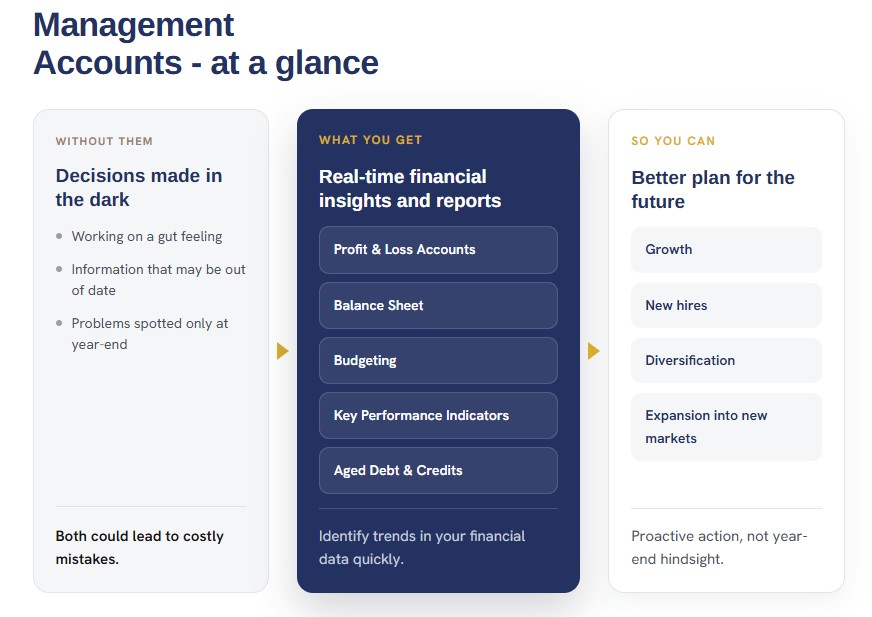This screenshot has height=617, width=872.
Task: Choose the Diversification pill
Action: 726,361
